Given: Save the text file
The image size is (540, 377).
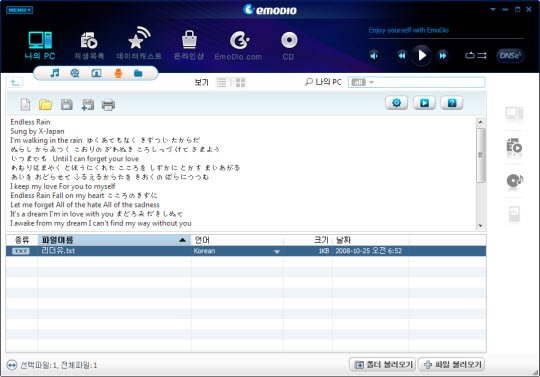Looking at the screenshot, I should [x=66, y=105].
